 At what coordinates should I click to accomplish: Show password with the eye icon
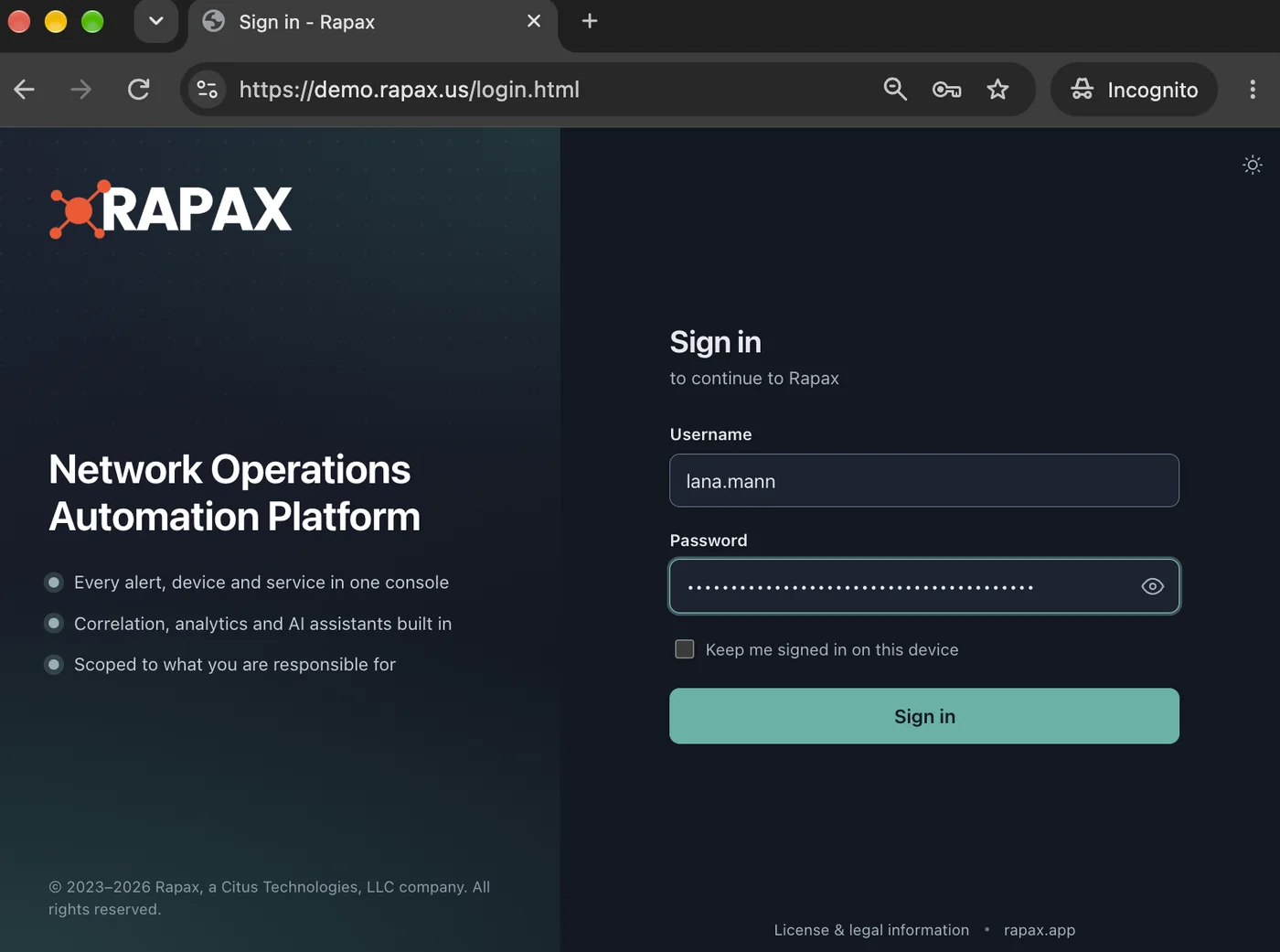click(1152, 586)
